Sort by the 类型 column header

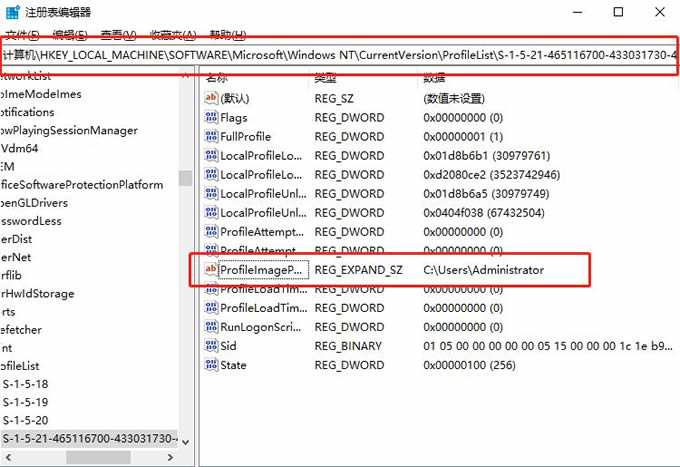[326, 77]
